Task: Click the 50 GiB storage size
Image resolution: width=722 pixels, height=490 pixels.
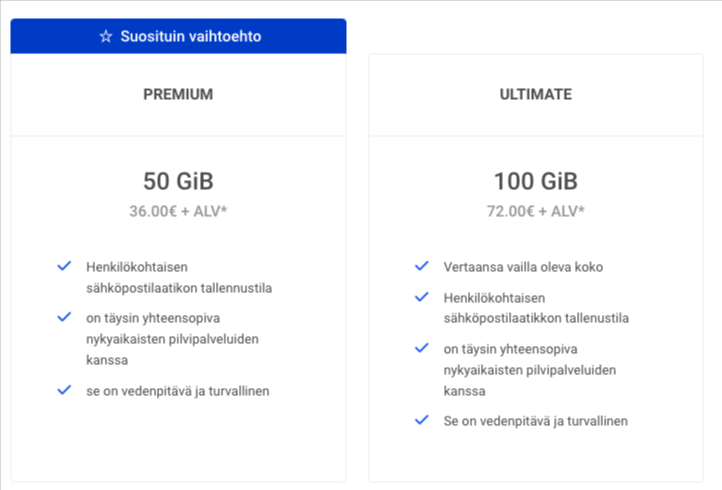Action: click(x=178, y=181)
